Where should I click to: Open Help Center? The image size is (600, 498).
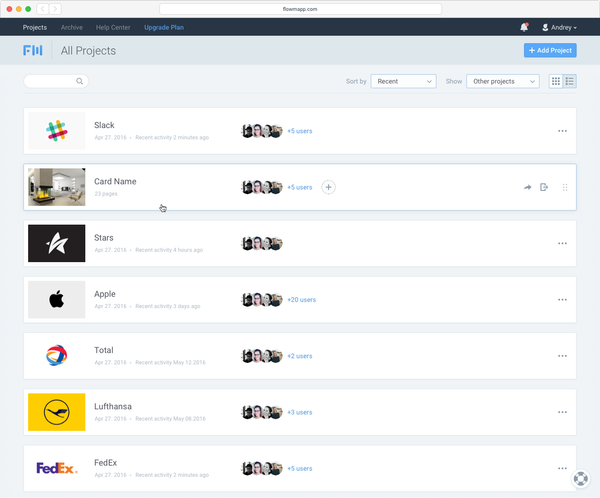coord(113,28)
